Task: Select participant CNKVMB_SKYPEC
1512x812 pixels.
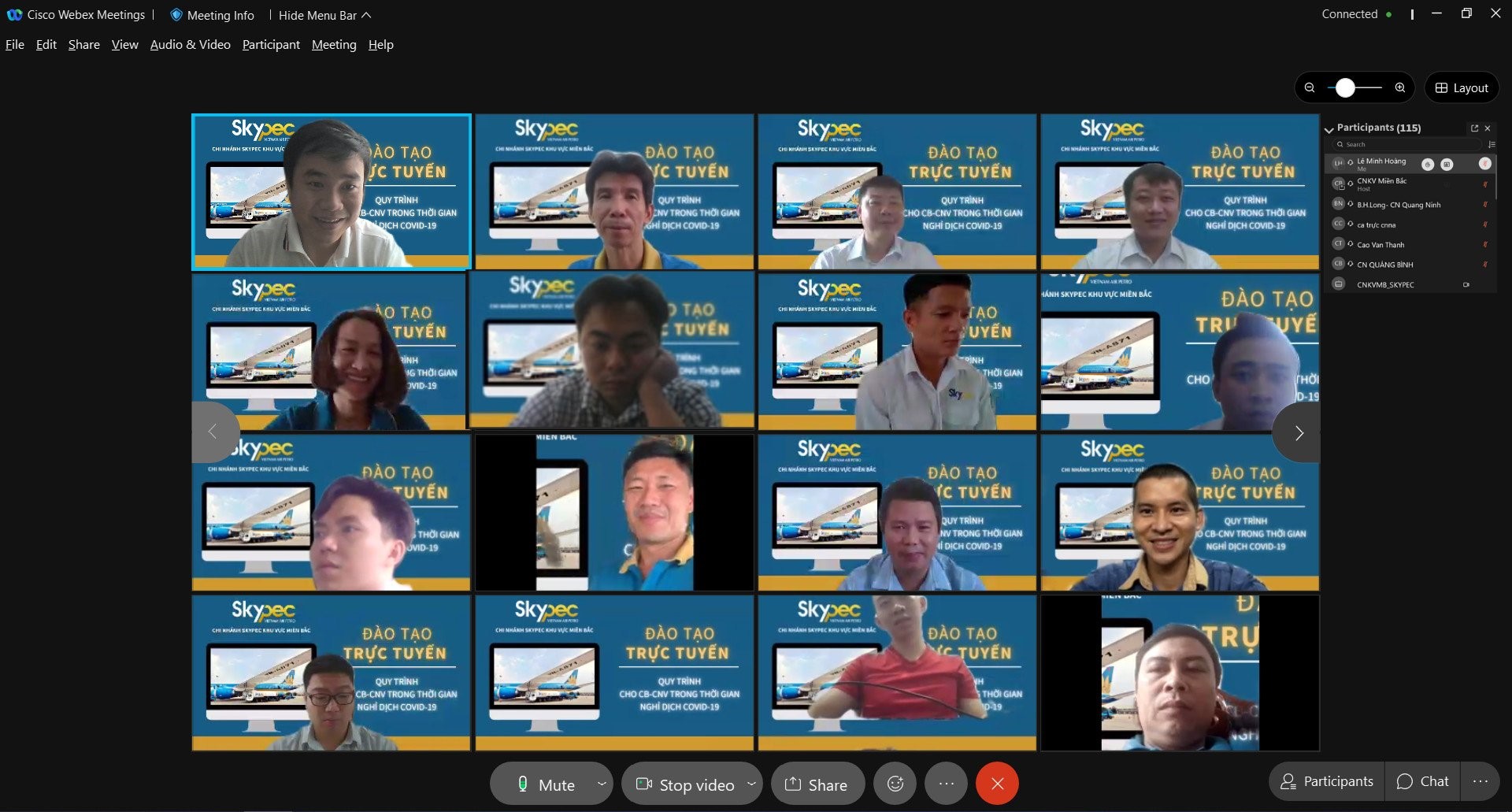Action: tap(1410, 284)
